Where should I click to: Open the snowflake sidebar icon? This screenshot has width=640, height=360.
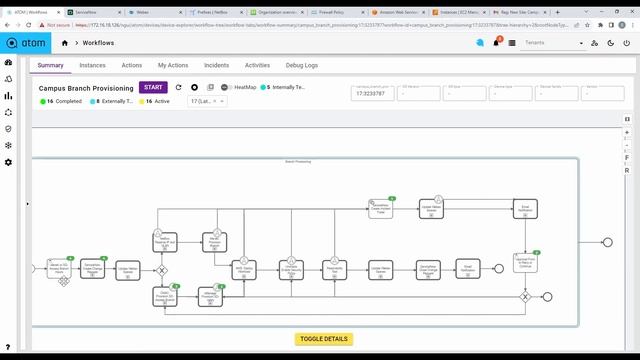tap(8, 146)
